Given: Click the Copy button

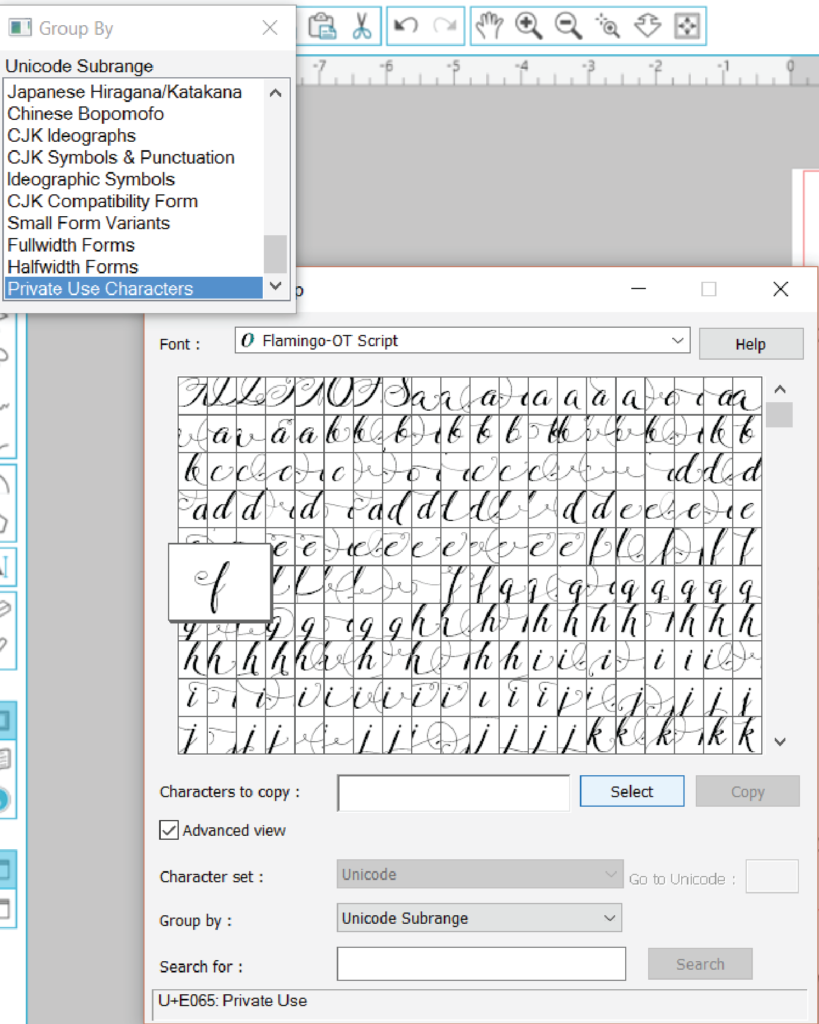Looking at the screenshot, I should pos(747,792).
